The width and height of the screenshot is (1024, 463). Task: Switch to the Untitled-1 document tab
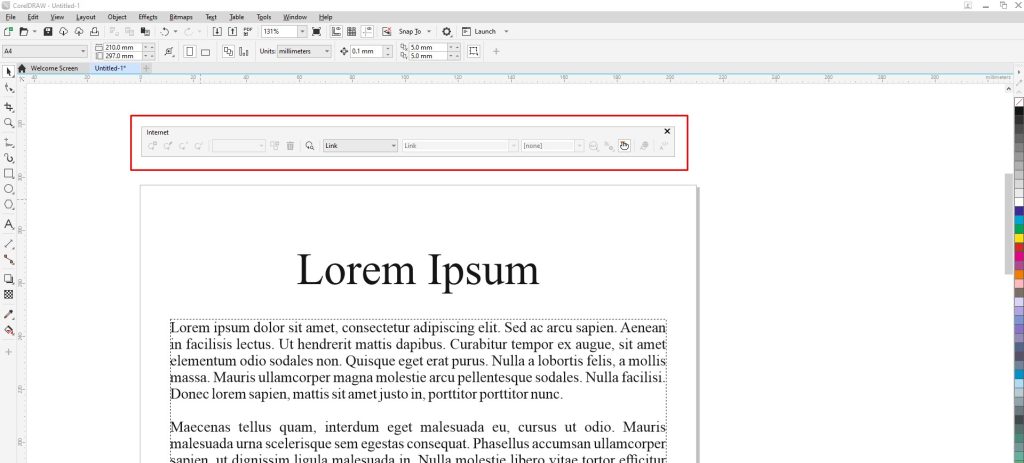point(110,69)
